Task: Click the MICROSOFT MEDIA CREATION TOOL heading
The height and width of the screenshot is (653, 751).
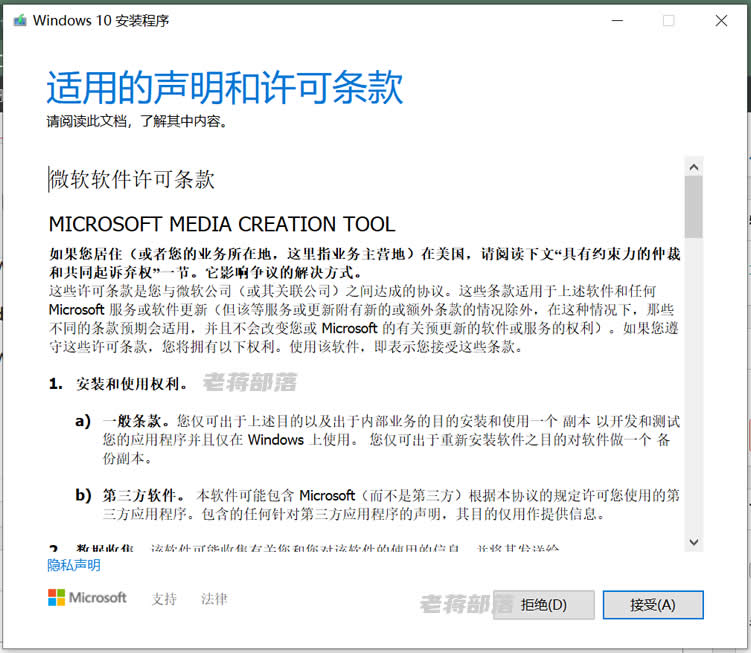Action: pyautogui.click(x=222, y=224)
